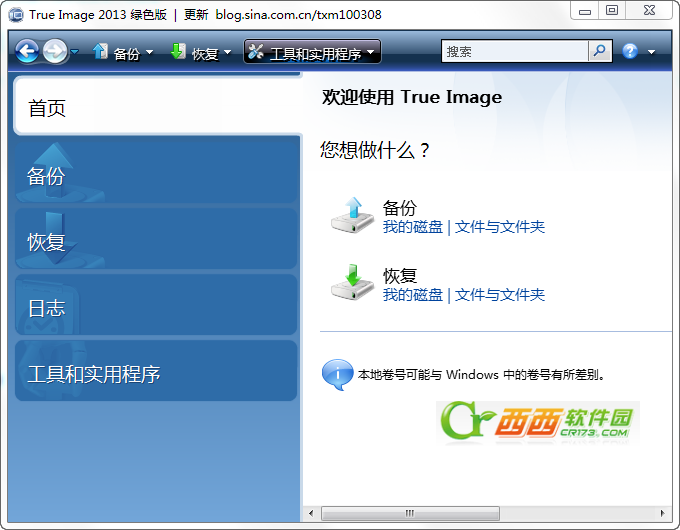Click the wrench tools icon in toolbar
The height and width of the screenshot is (530, 680).
[x=256, y=52]
